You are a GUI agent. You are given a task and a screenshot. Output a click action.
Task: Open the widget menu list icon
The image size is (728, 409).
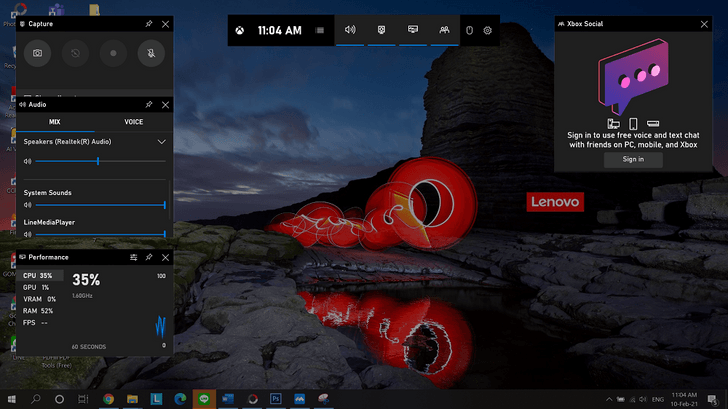click(x=319, y=31)
